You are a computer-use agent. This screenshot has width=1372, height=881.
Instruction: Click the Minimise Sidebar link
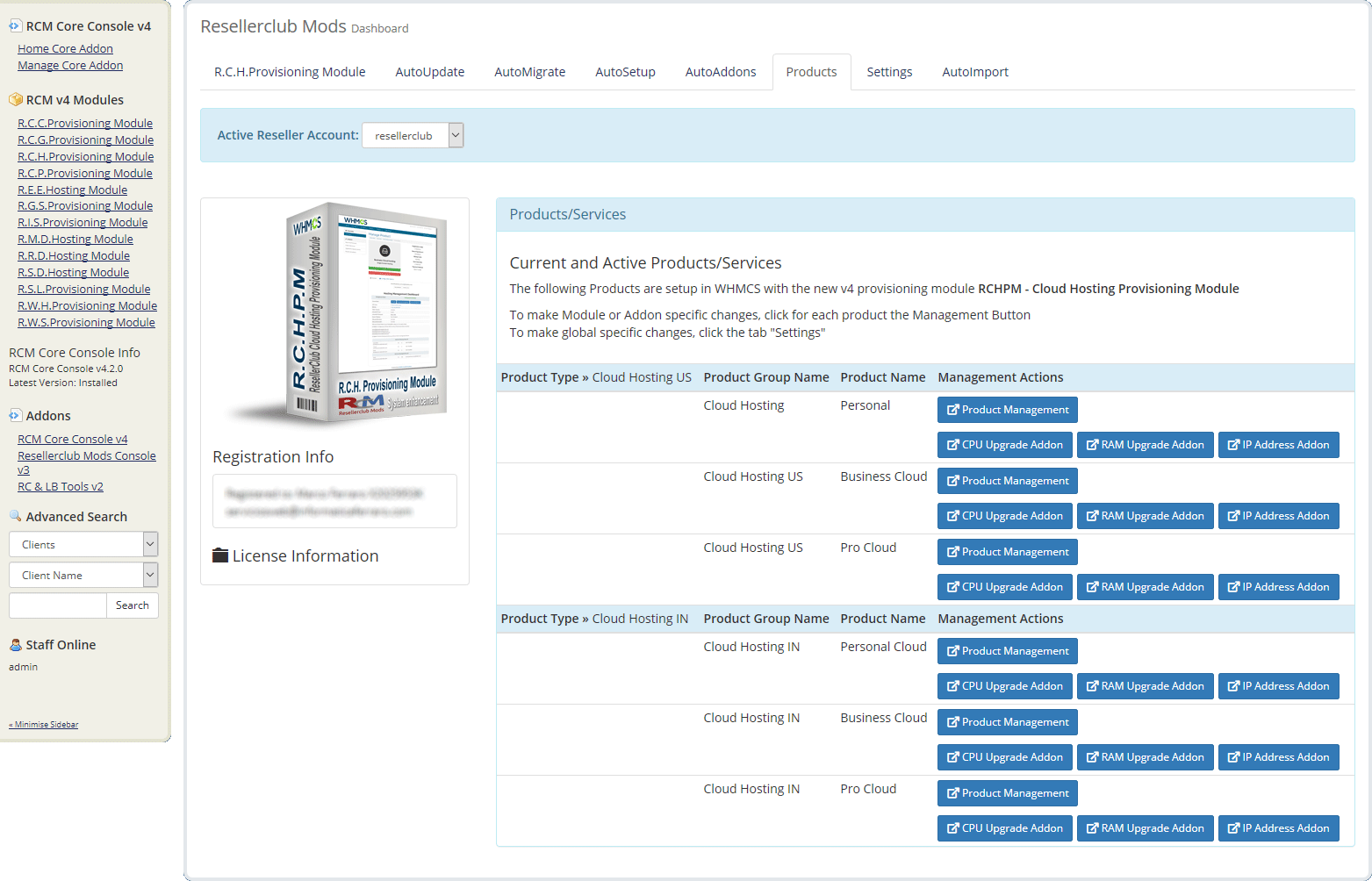coord(44,725)
